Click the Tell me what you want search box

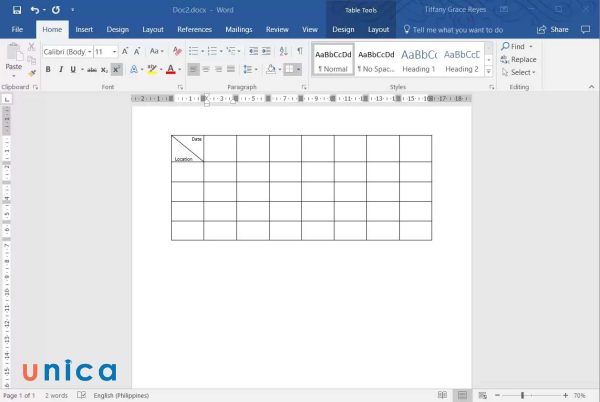point(453,29)
